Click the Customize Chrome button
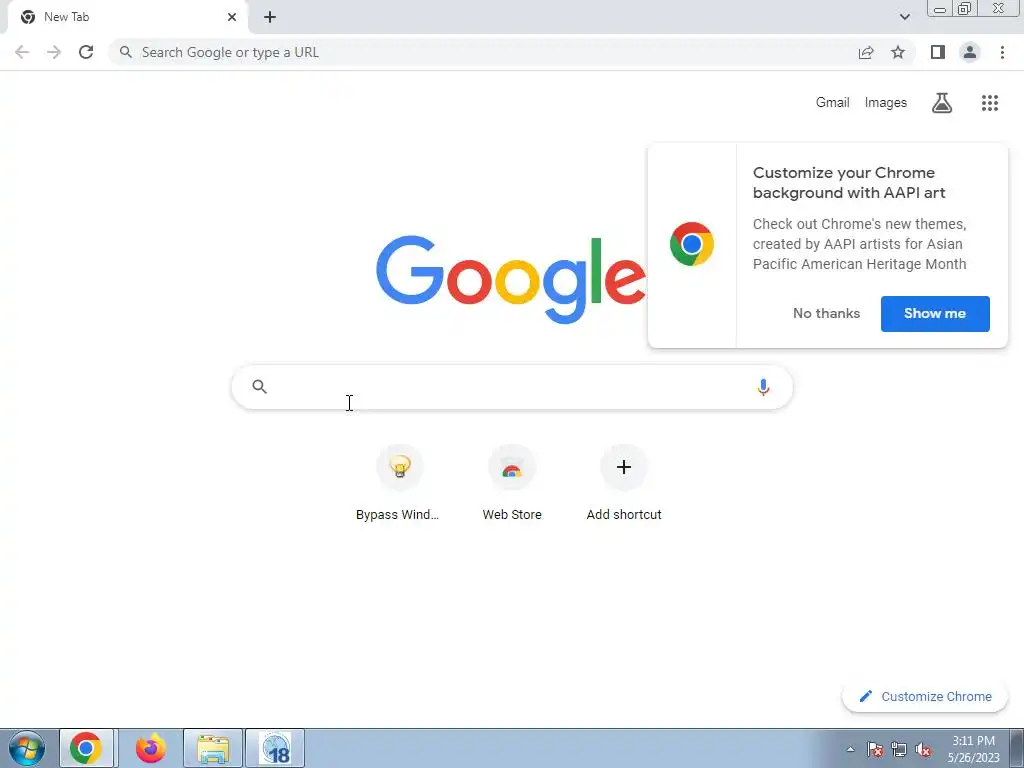 tap(925, 697)
